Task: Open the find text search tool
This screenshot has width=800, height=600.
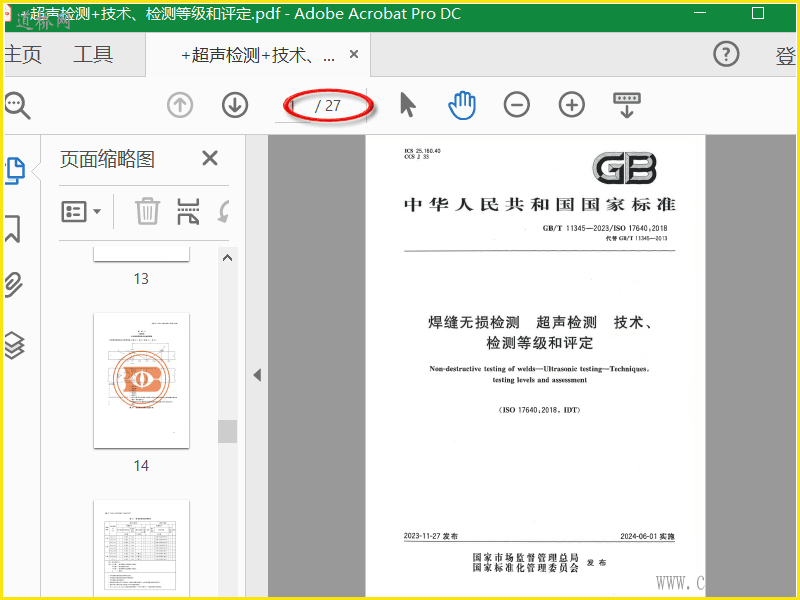Action: point(17,106)
